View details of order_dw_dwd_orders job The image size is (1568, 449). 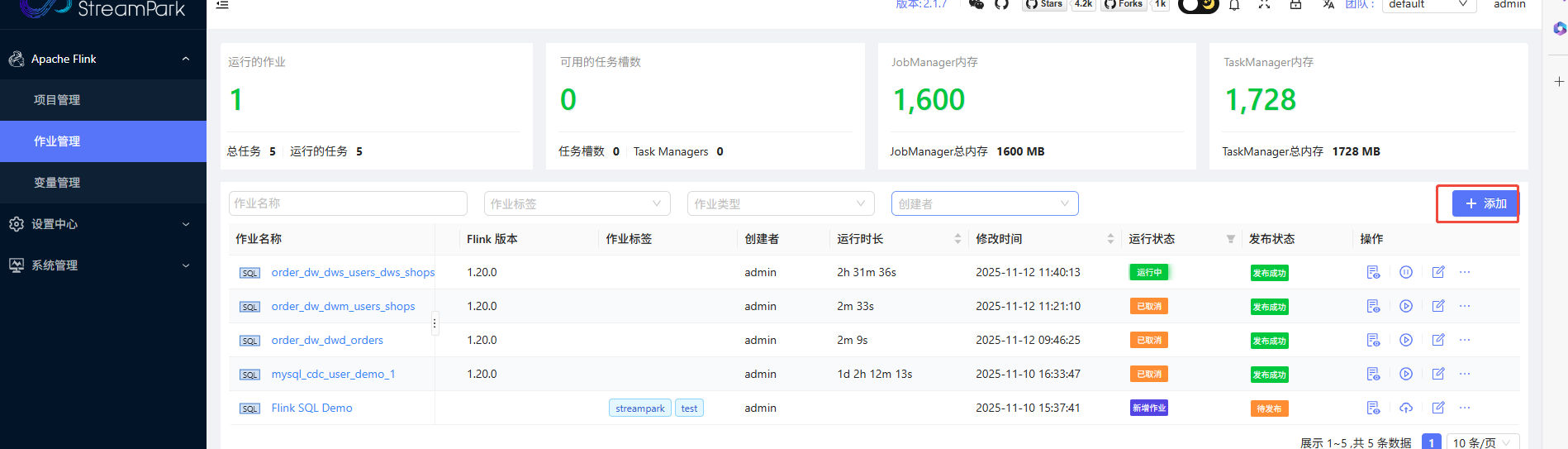coord(1373,340)
